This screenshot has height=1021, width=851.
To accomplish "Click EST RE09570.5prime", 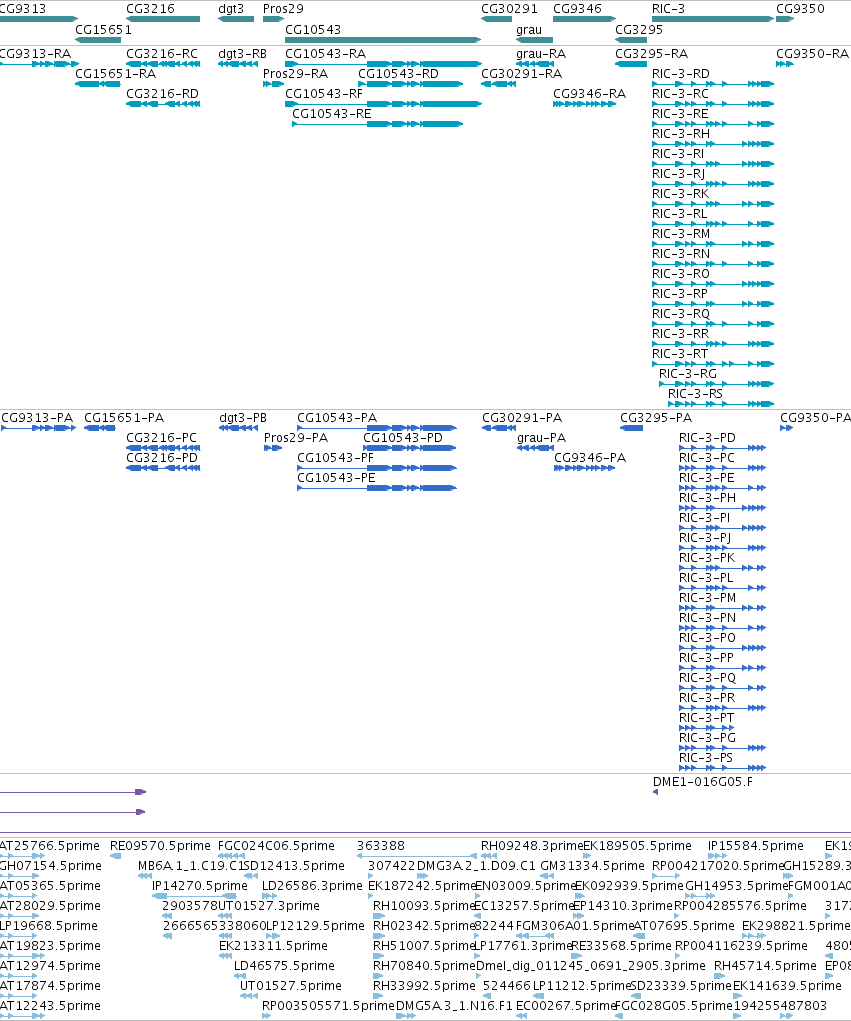I will (161, 846).
